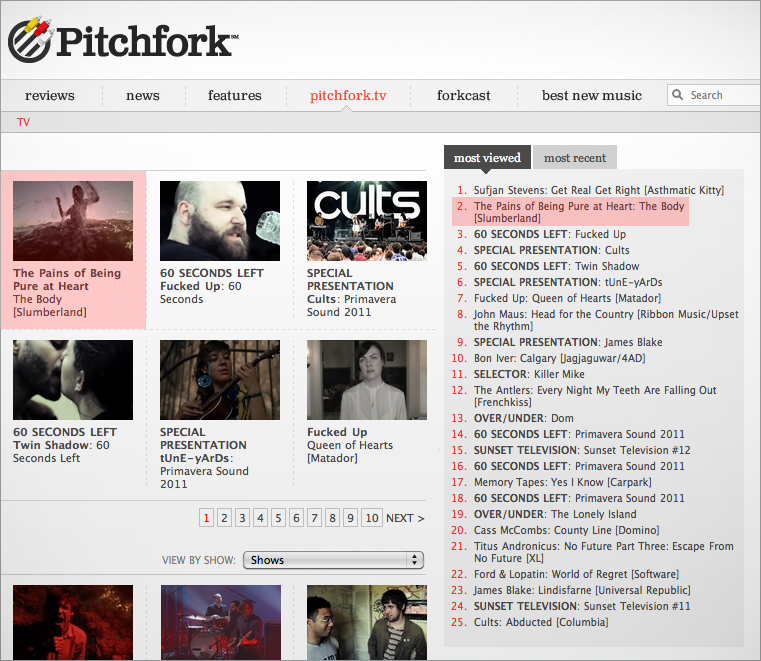
Task: Open the red-tinted singer video thumbnail
Action: (x=73, y=622)
